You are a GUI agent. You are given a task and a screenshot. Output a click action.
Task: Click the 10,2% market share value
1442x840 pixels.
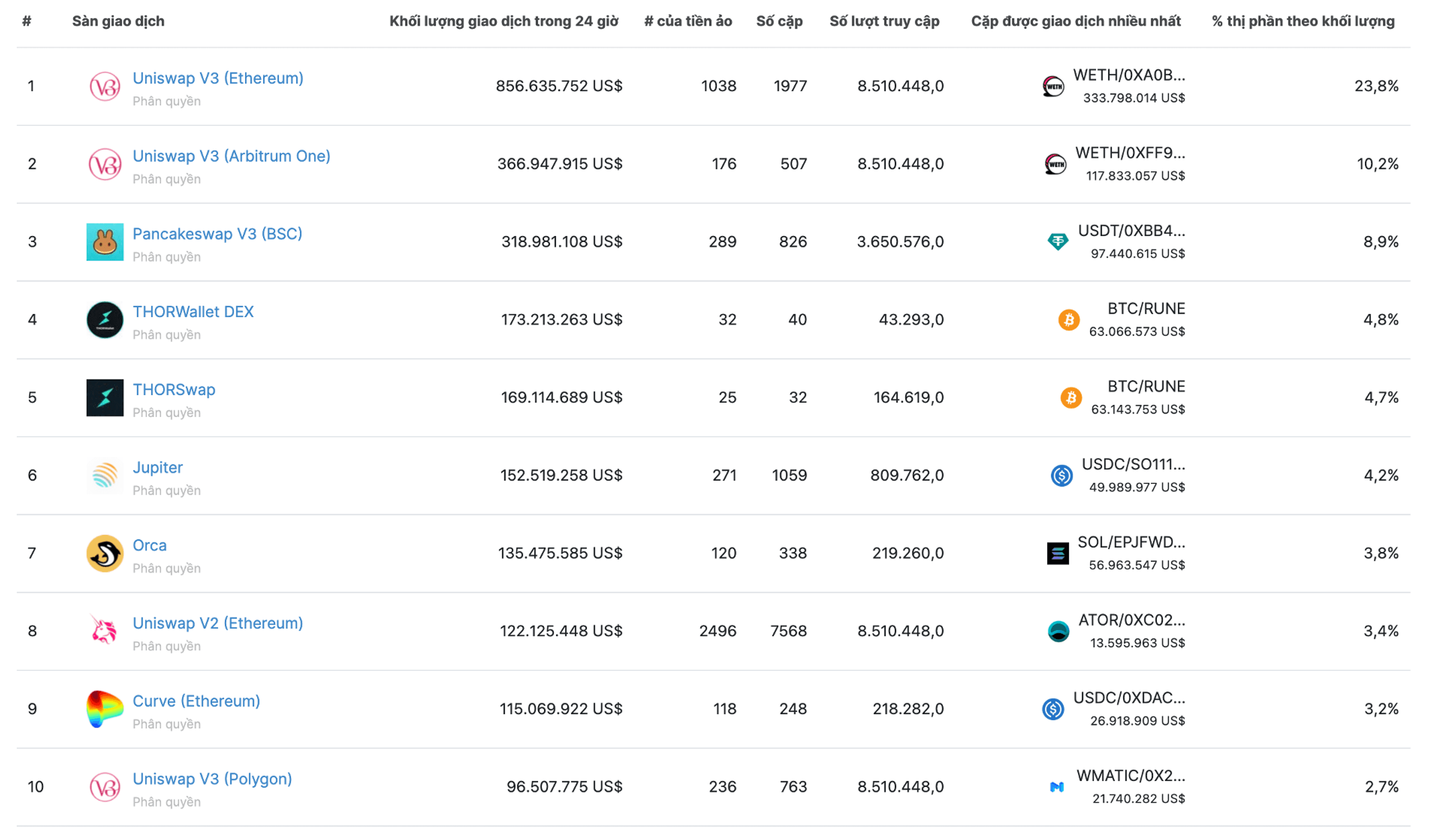1378,164
